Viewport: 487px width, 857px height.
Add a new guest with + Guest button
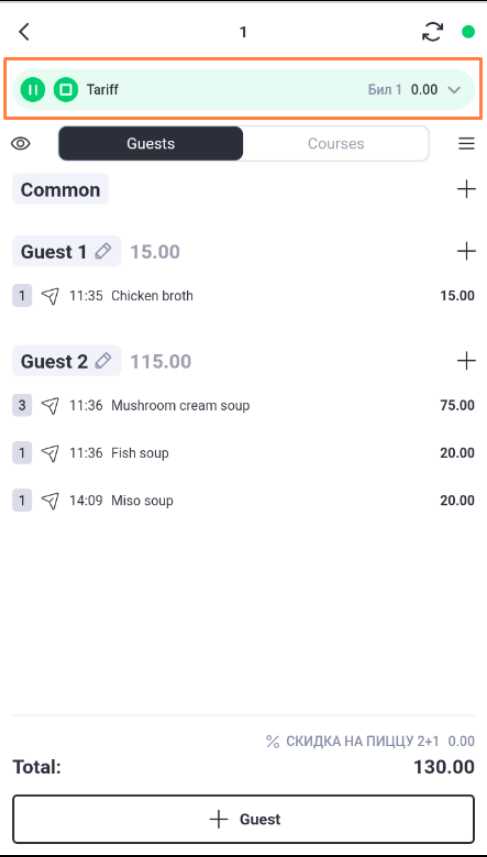[x=243, y=819]
